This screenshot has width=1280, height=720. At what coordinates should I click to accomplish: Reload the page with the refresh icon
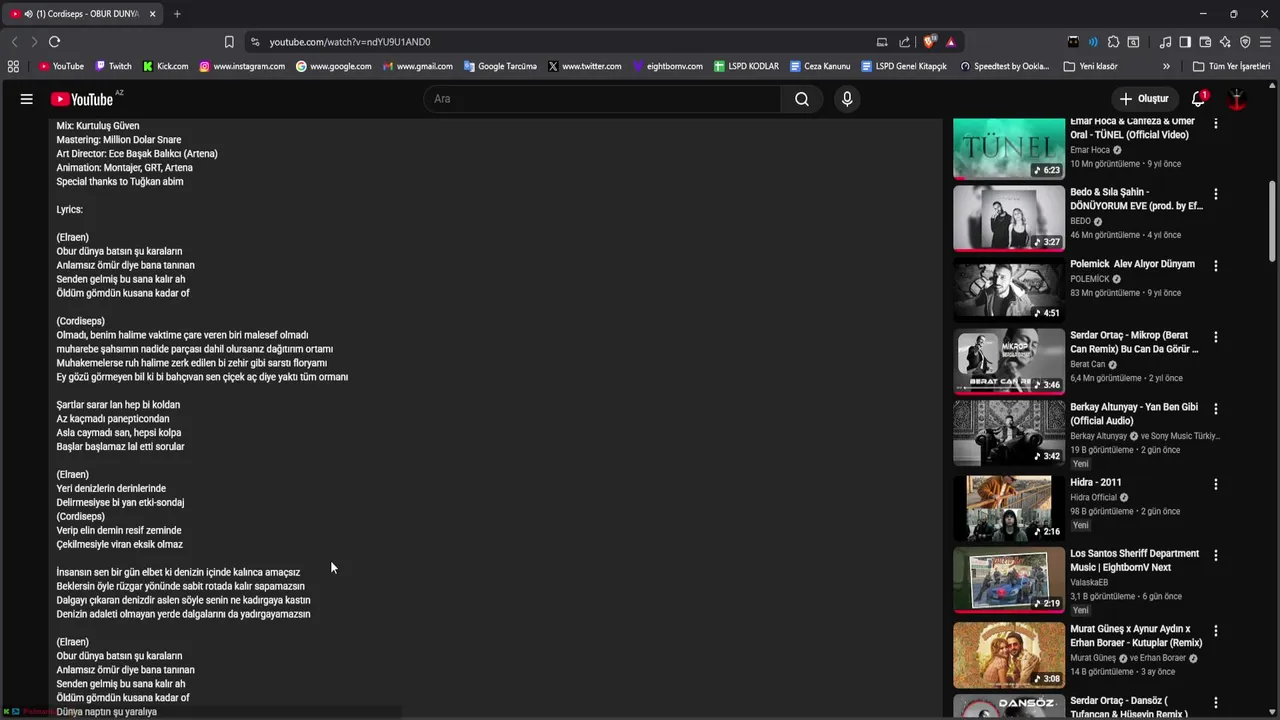(x=54, y=42)
